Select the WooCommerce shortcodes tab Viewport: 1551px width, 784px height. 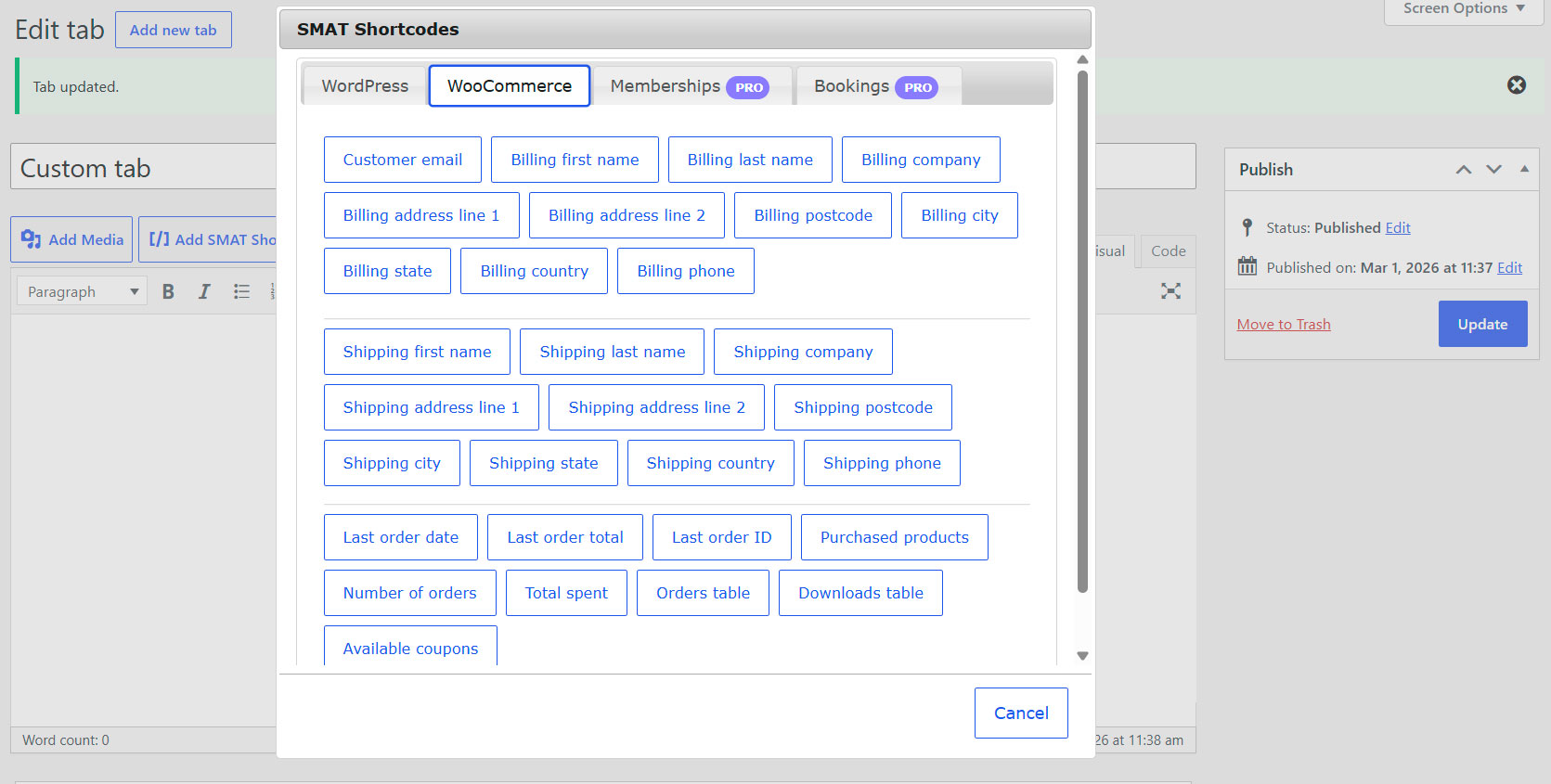click(x=510, y=85)
